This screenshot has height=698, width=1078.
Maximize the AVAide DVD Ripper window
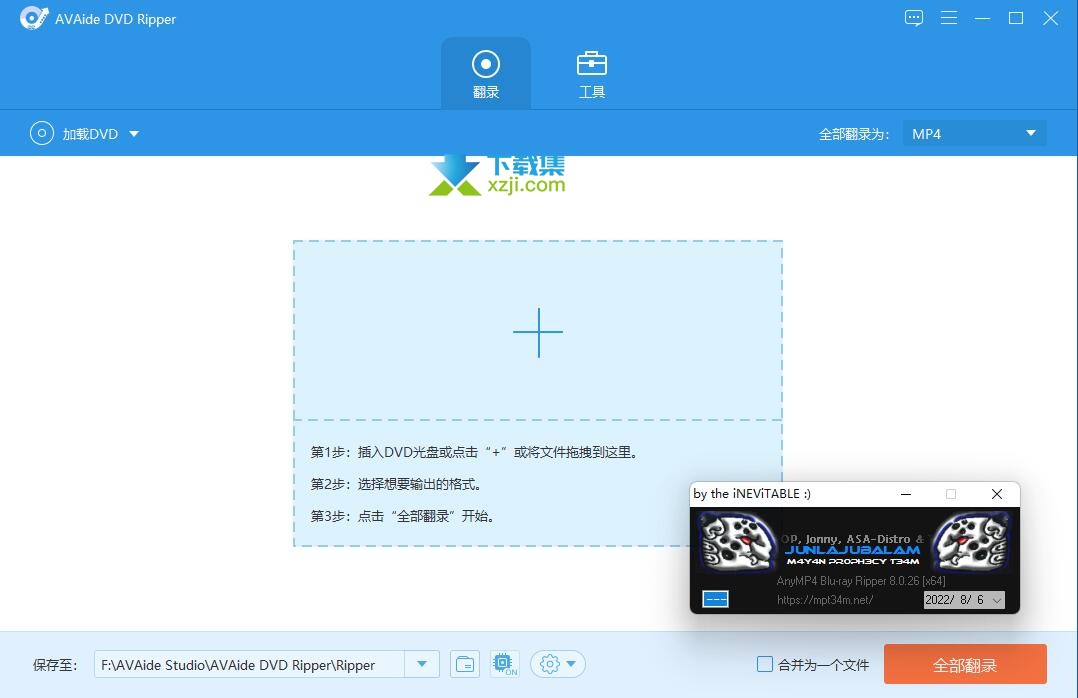pyautogui.click(x=1016, y=18)
